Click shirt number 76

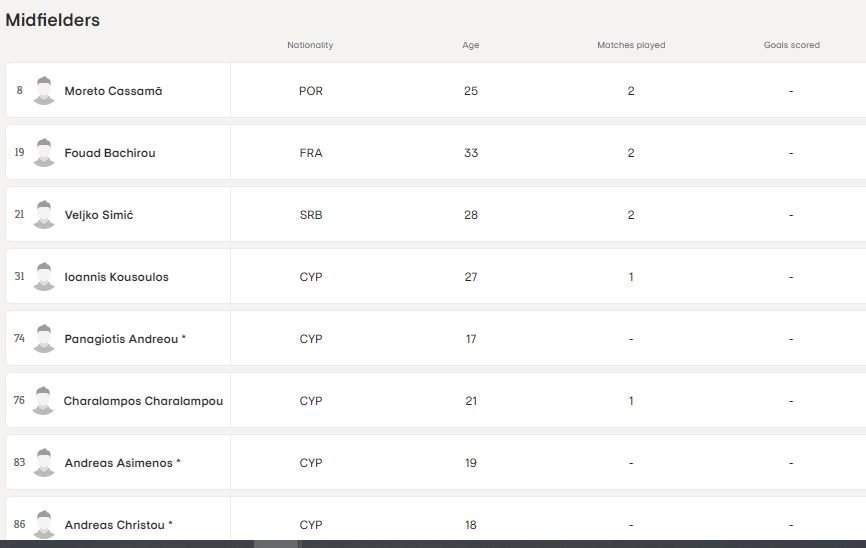pos(19,400)
